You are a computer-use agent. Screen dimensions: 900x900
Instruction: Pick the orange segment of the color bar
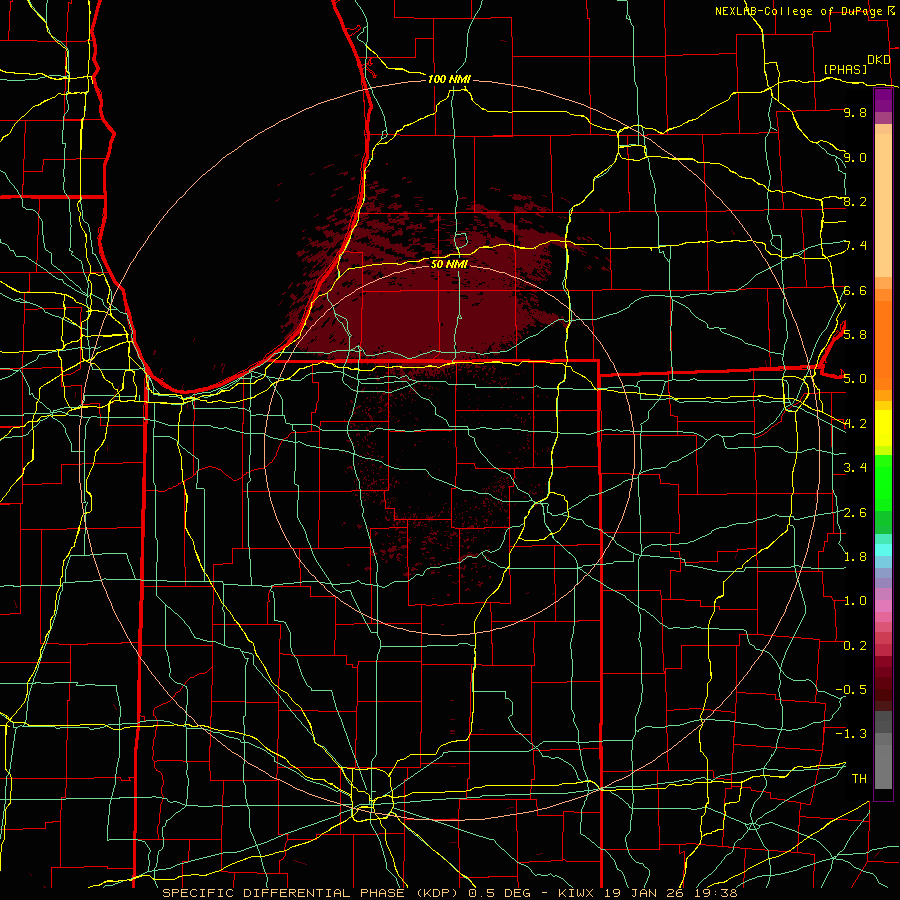(x=883, y=346)
